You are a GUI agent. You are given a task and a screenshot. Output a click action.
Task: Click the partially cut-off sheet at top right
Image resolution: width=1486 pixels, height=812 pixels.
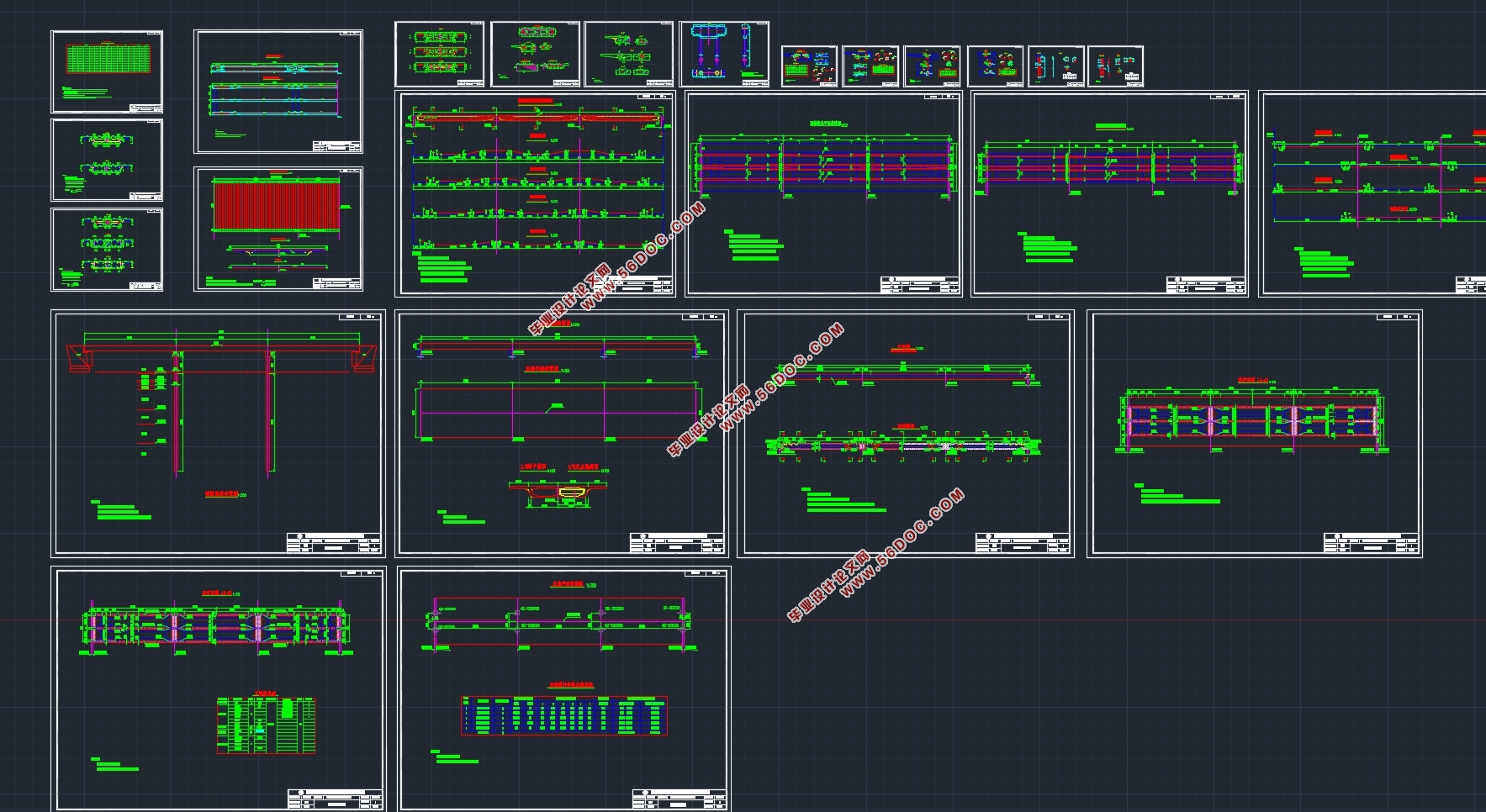pyautogui.click(x=1372, y=193)
